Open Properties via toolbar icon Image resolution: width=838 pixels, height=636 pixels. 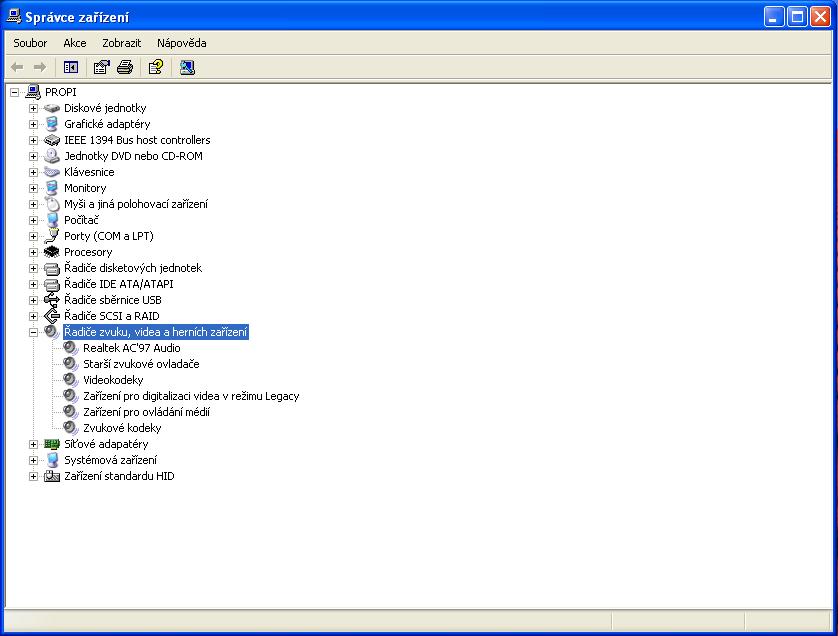click(x=102, y=67)
